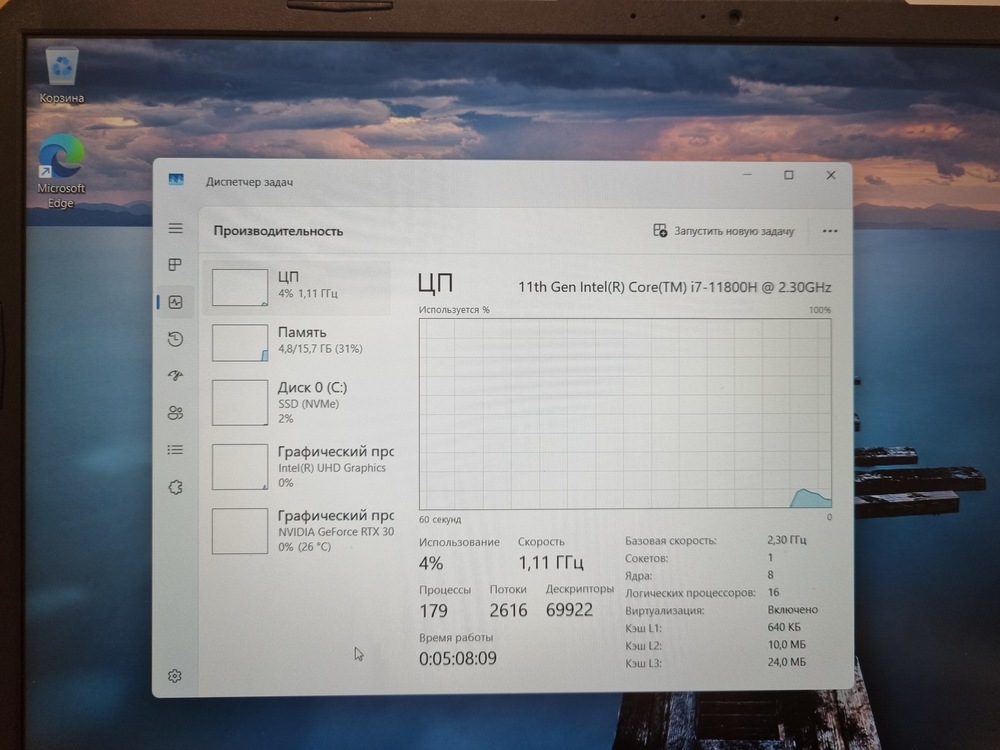This screenshot has width=1000, height=750.
Task: Click the Кэш L1 value '640 КБ'
Action: 784,627
